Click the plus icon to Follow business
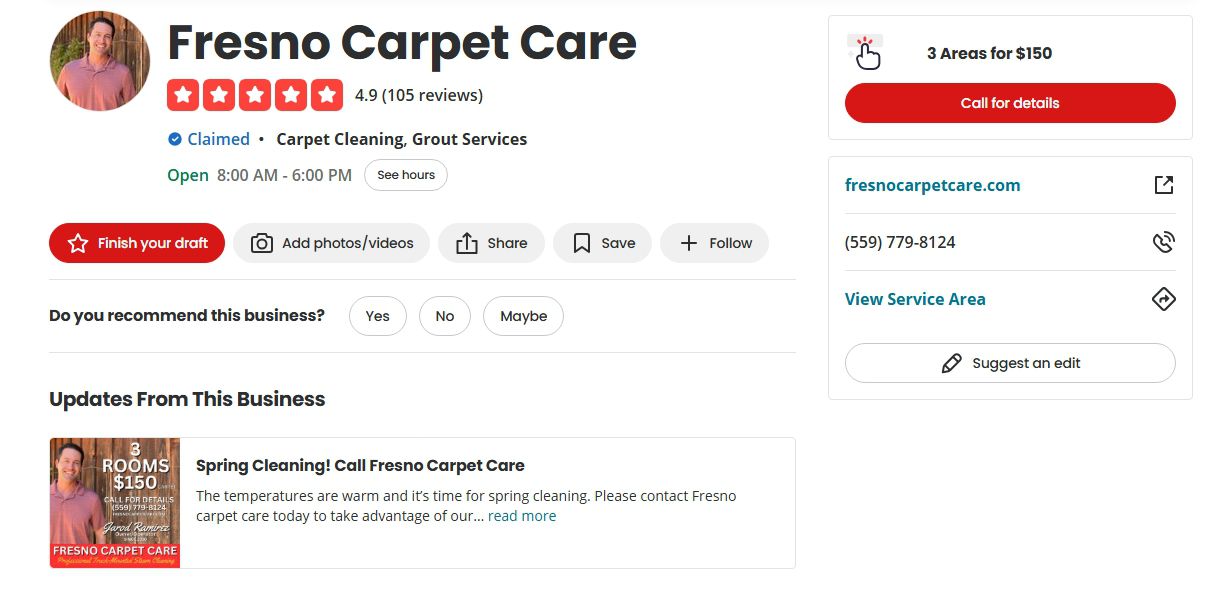 click(x=689, y=243)
